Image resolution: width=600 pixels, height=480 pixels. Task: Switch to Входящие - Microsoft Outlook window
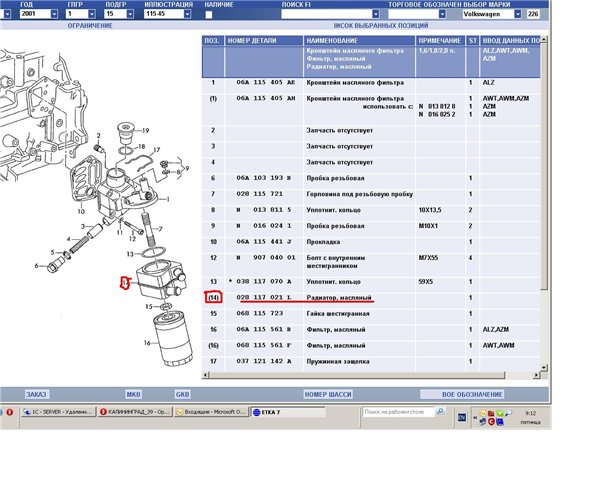click(210, 412)
